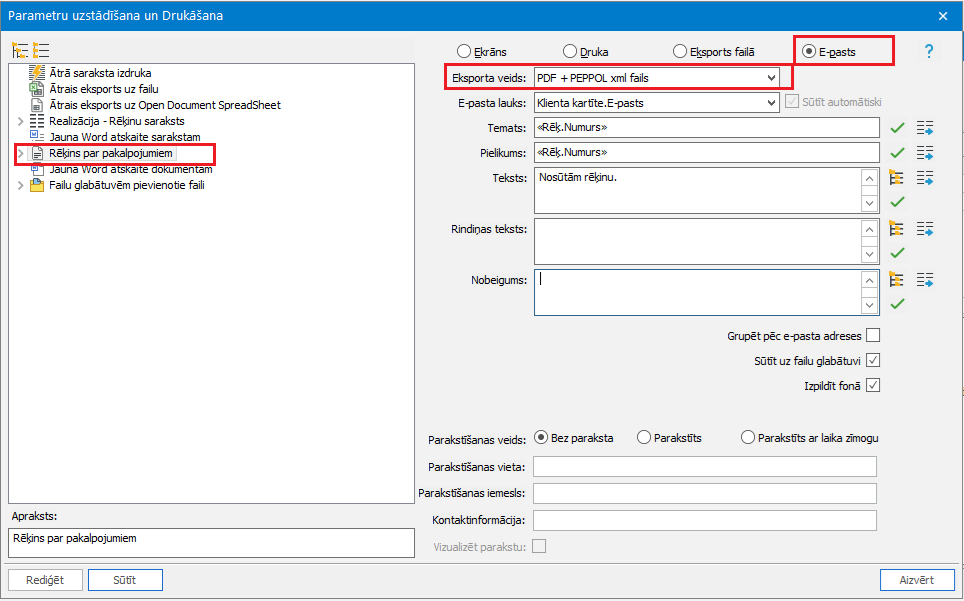Select the Druka radio button
Image resolution: width=964 pixels, height=601 pixels.
(570, 51)
